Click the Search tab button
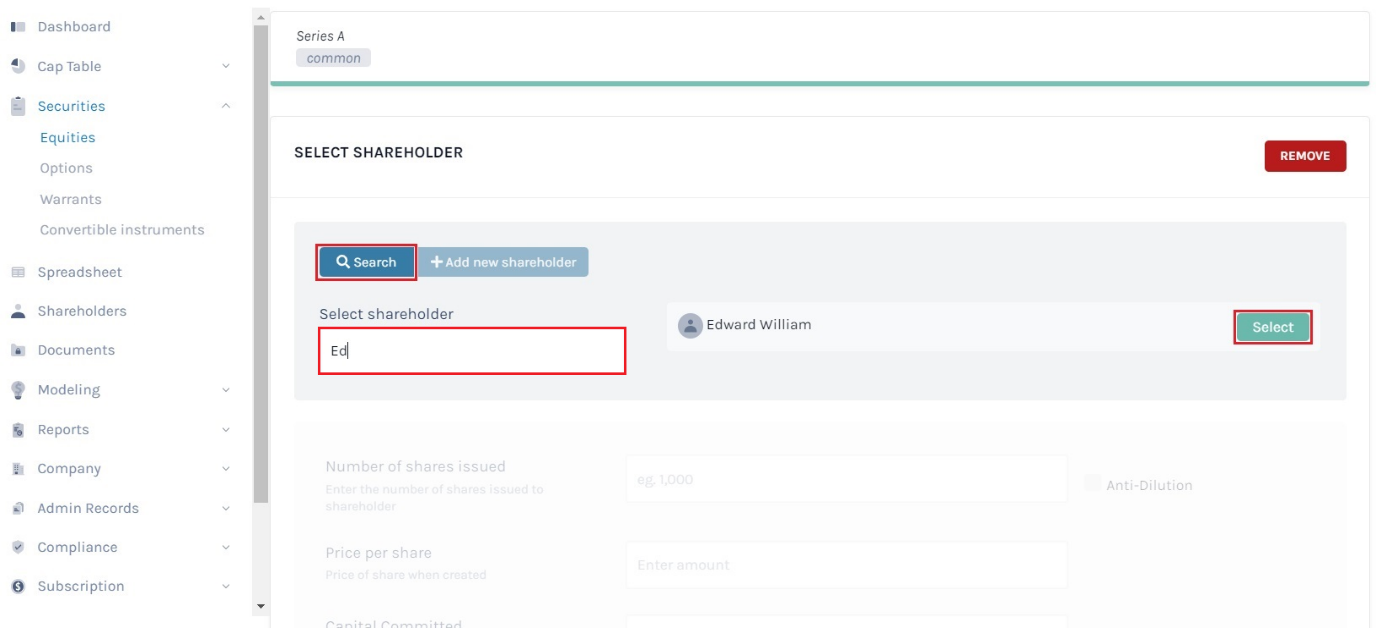Image resolution: width=1376 pixels, height=628 pixels. tap(367, 262)
